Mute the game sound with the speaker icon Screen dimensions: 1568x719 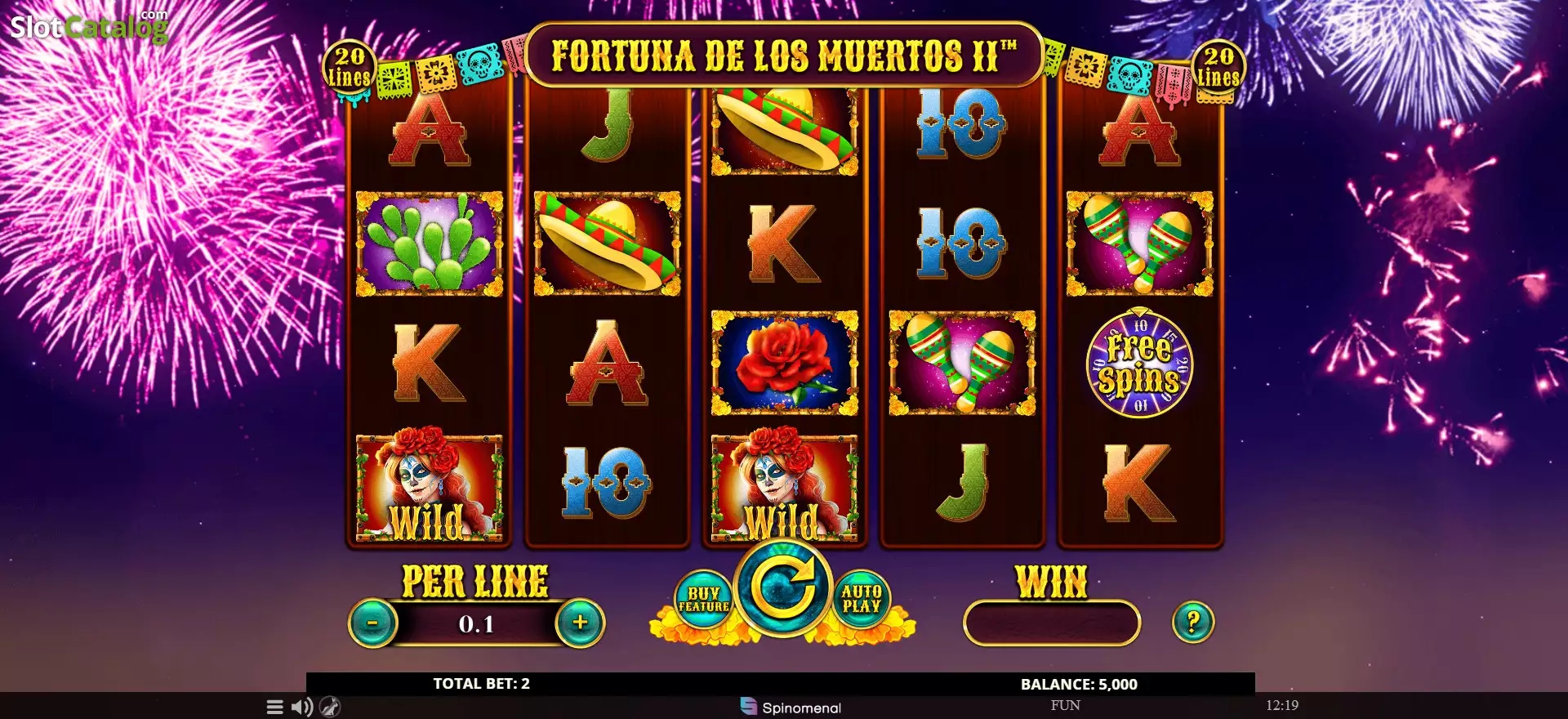pos(302,707)
